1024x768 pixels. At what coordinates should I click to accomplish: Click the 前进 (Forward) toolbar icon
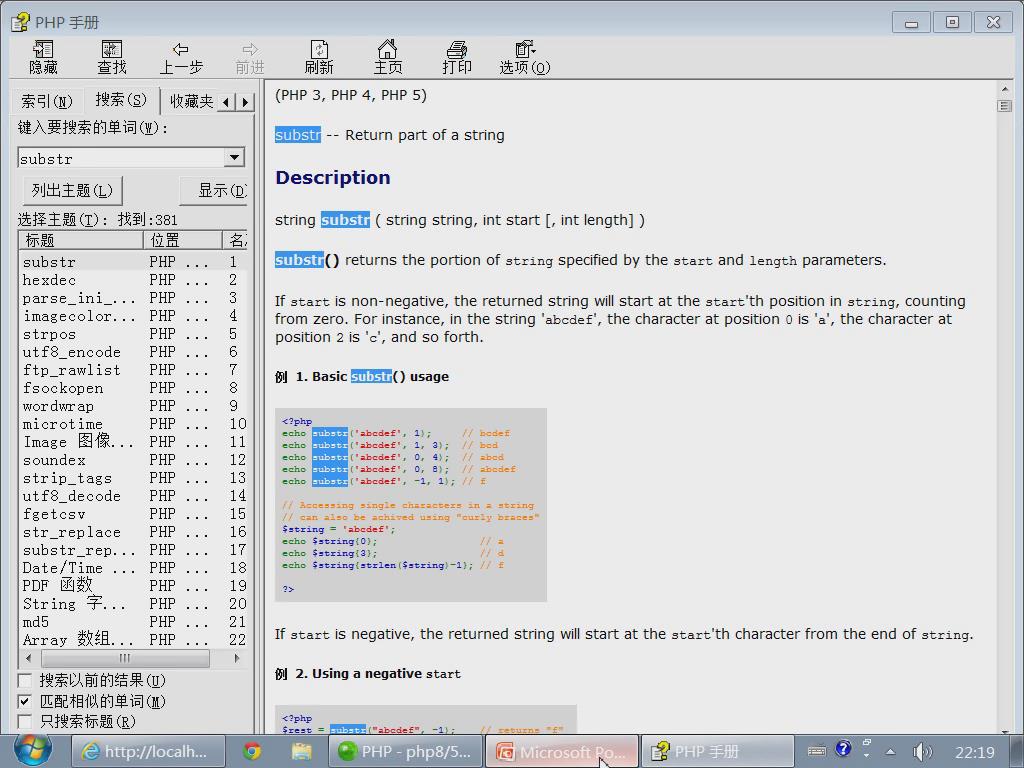(x=249, y=57)
